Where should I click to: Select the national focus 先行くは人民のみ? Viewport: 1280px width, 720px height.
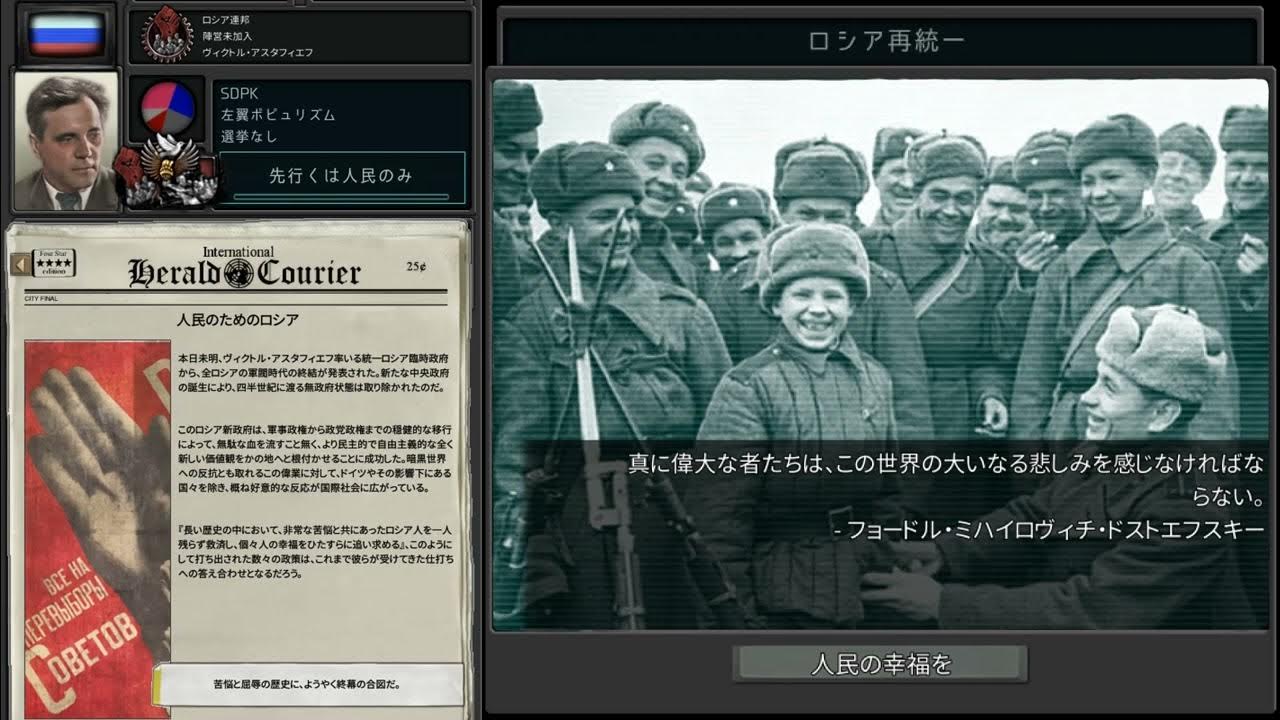(342, 176)
